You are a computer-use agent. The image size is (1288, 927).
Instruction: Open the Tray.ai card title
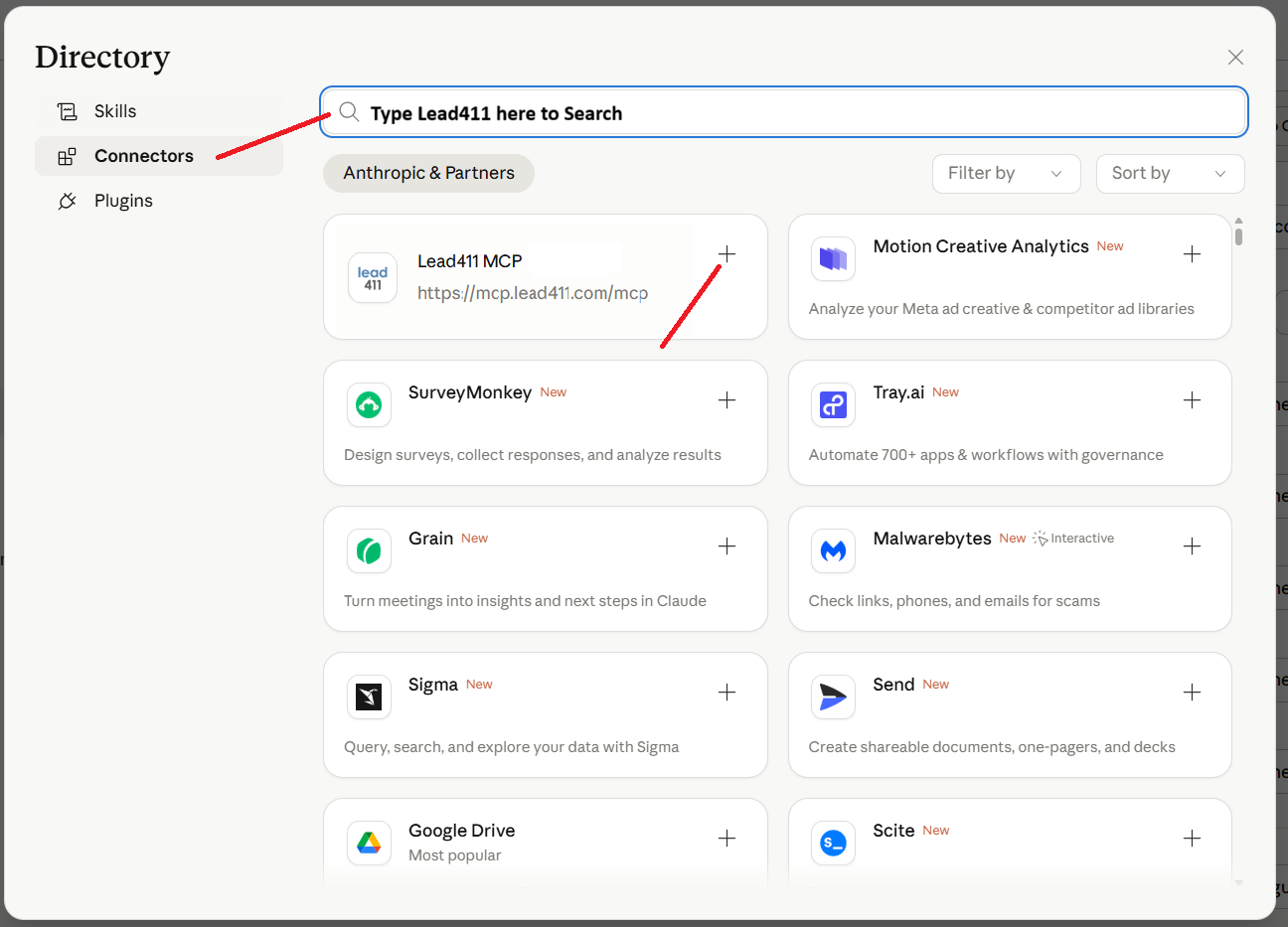coord(898,392)
